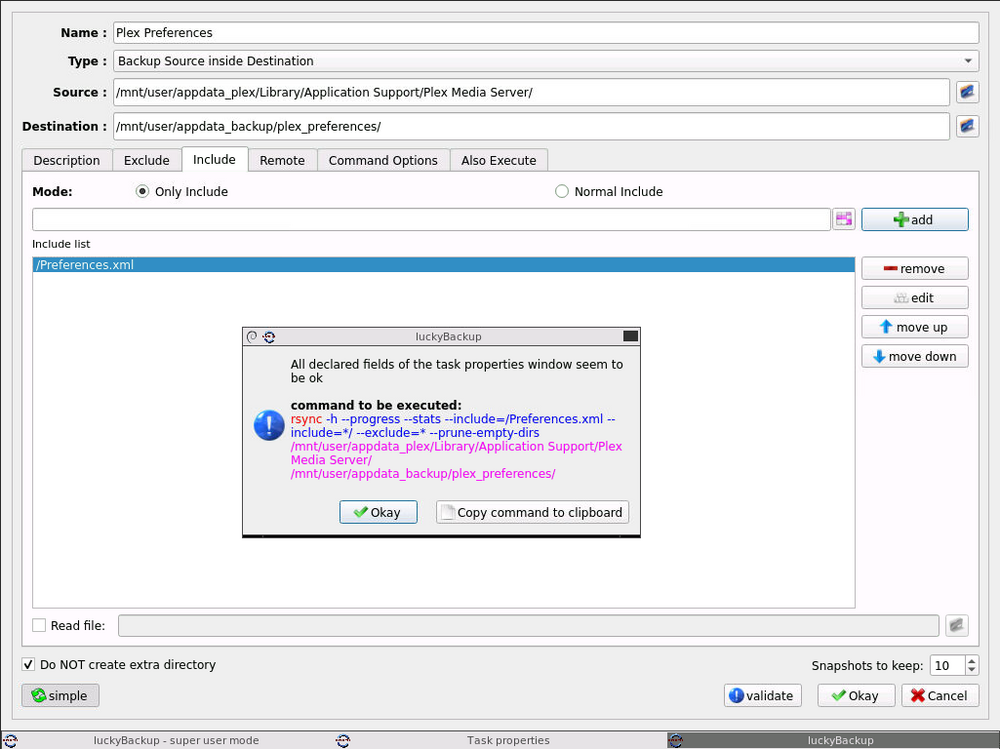The height and width of the screenshot is (749, 1000).
Task: Uncheck Do NOT create extra directory
Action: click(28, 664)
